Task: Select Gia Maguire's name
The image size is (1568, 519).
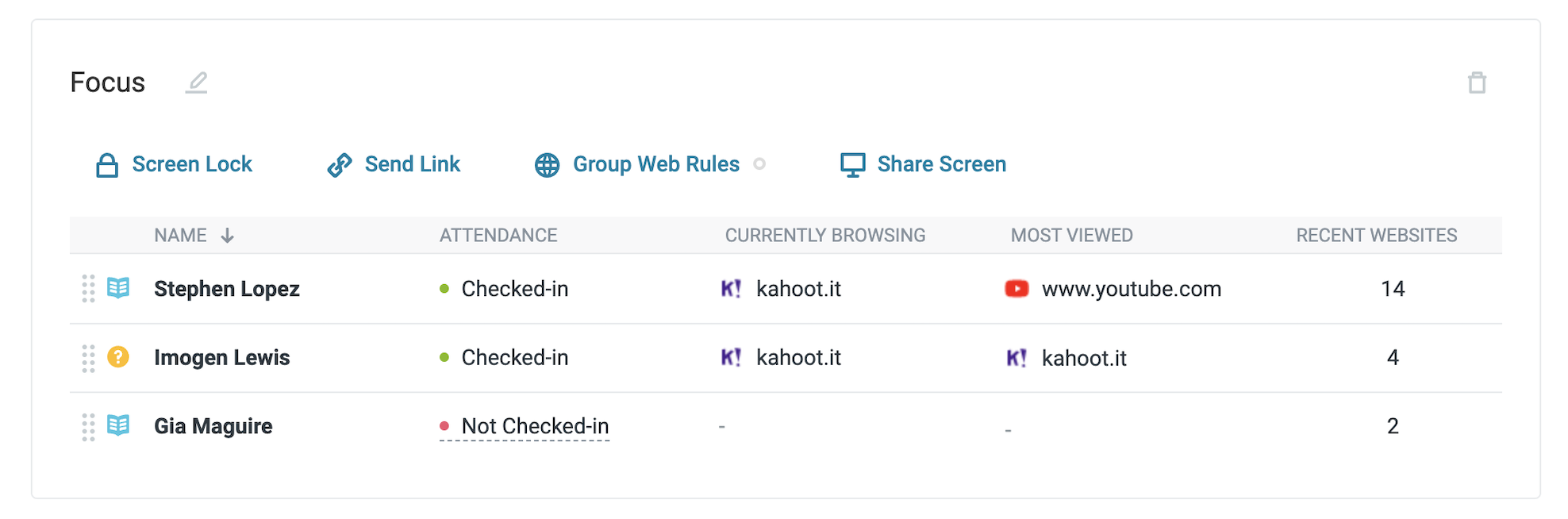Action: (x=213, y=427)
